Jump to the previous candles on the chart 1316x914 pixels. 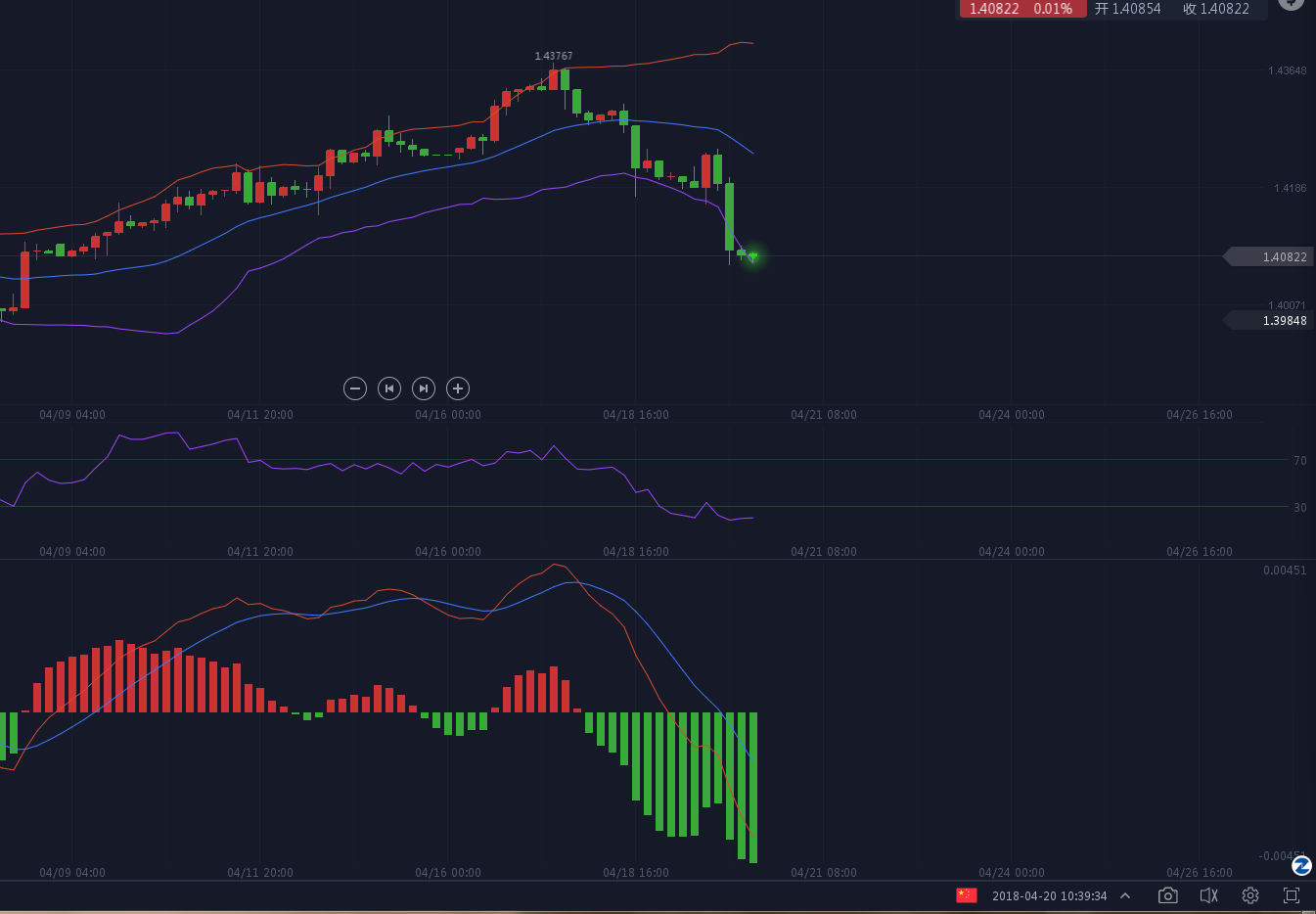(389, 388)
